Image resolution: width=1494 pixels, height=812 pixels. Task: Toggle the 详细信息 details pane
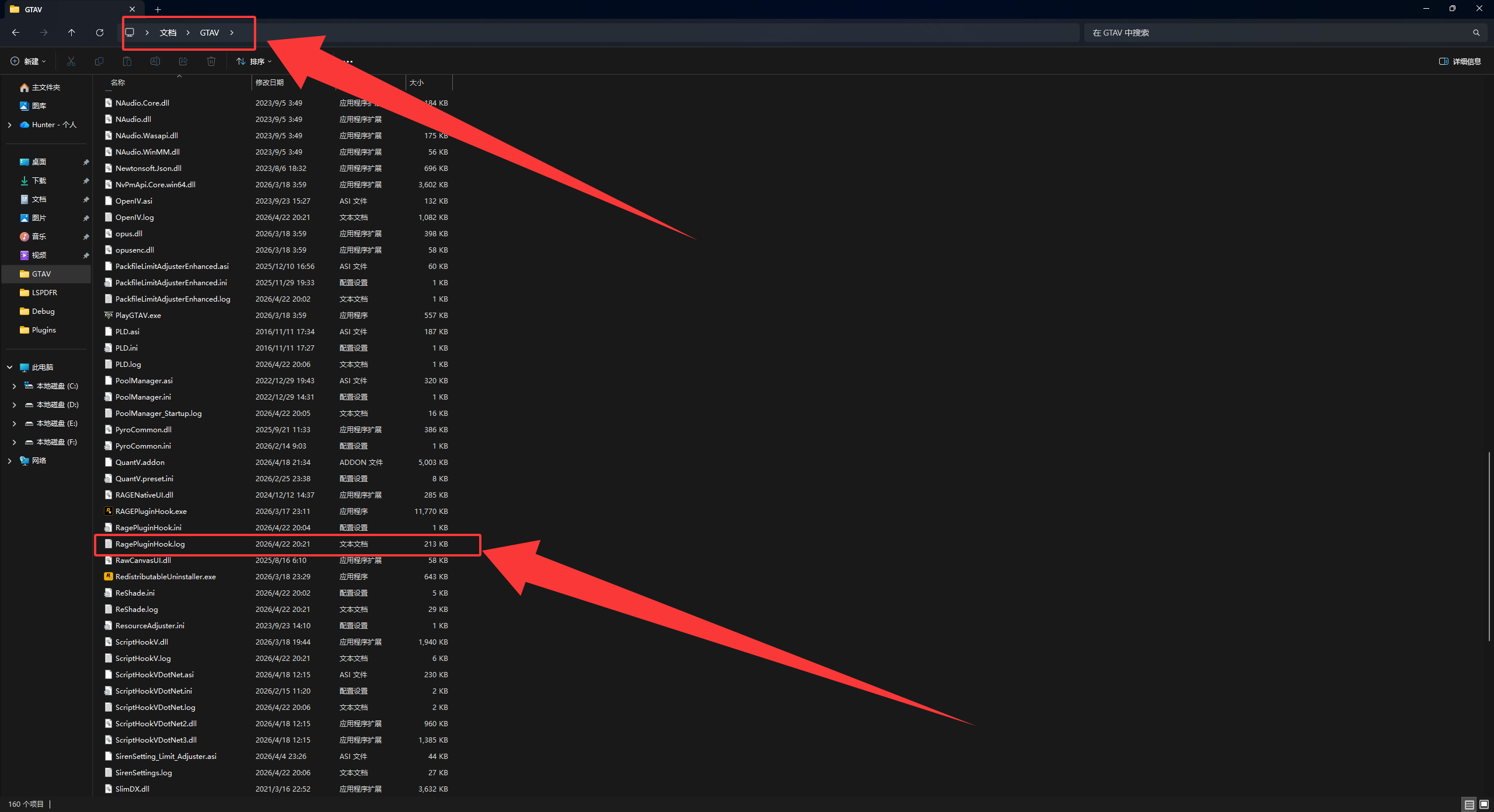[1460, 61]
